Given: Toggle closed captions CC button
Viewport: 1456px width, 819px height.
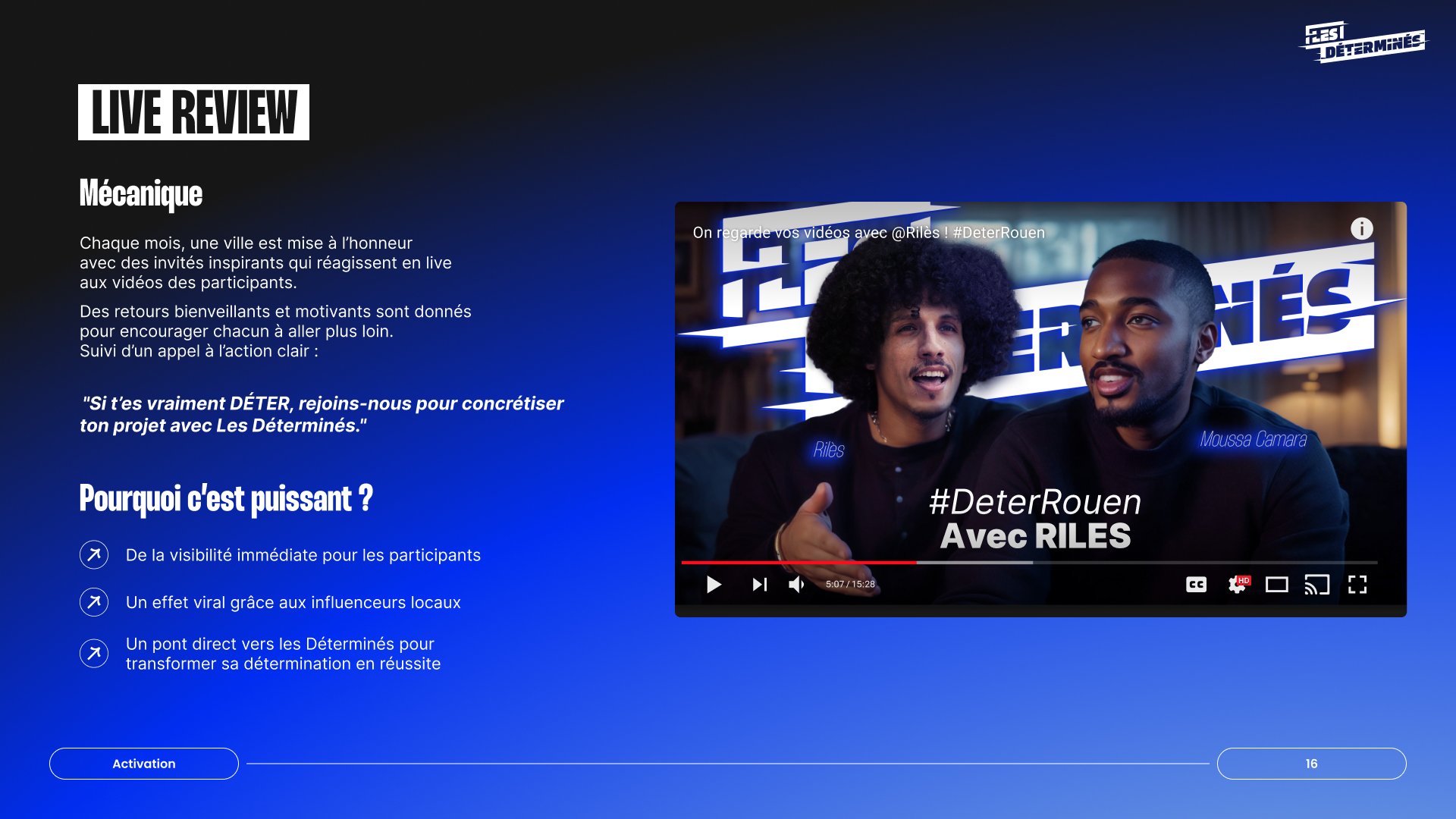Looking at the screenshot, I should [1196, 585].
